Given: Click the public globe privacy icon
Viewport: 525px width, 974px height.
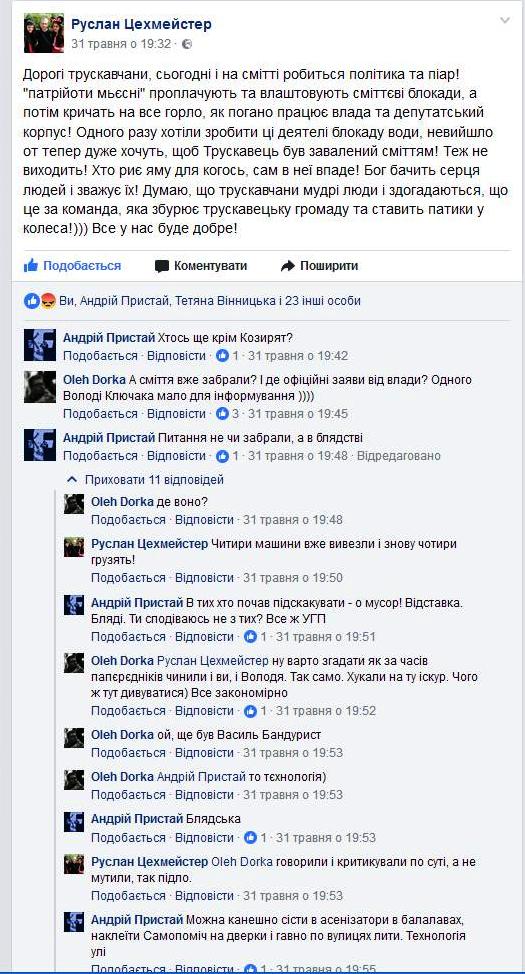Looking at the screenshot, I should [188, 44].
